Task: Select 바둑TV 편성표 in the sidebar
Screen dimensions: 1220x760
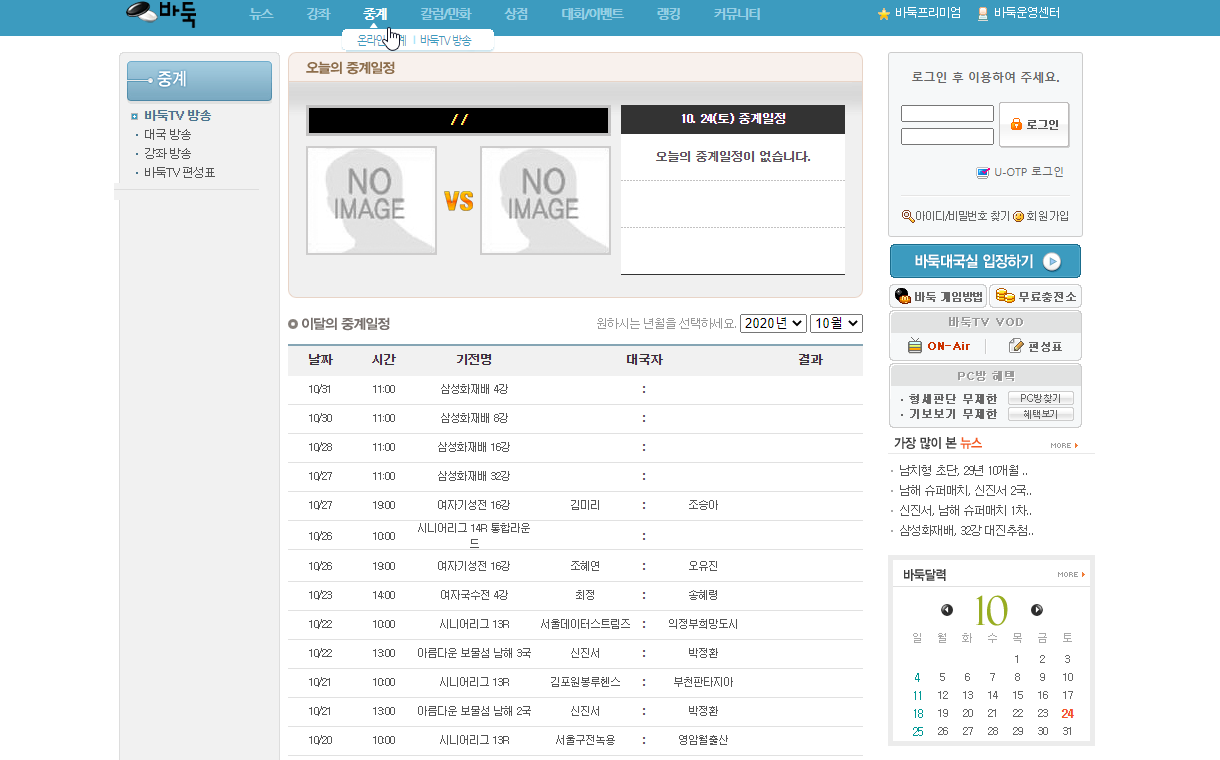Action: pos(179,172)
